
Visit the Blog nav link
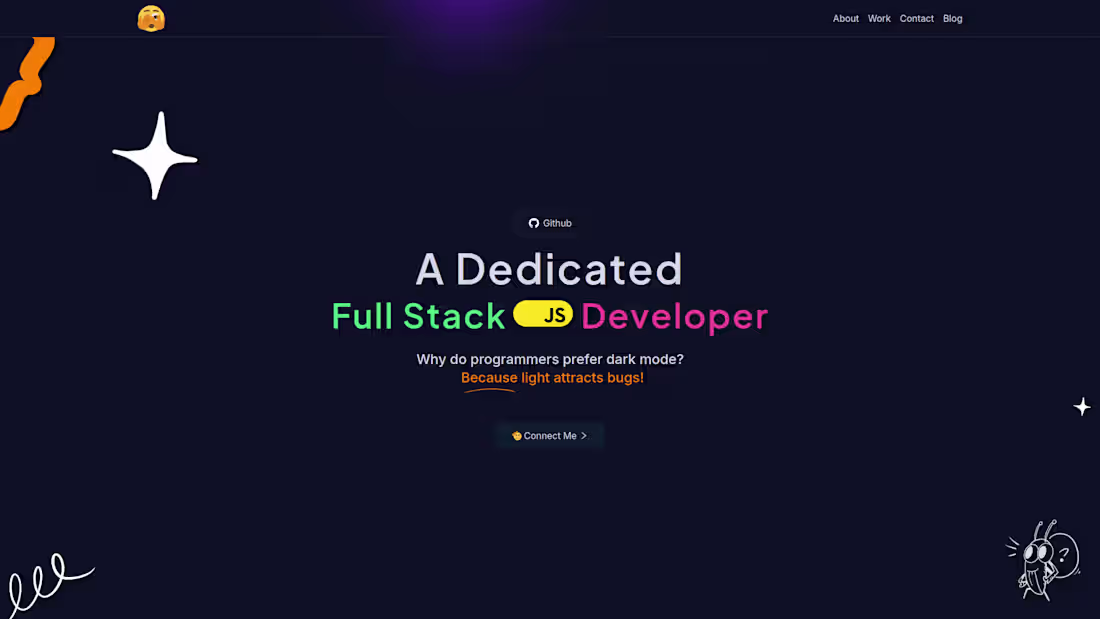click(x=952, y=19)
